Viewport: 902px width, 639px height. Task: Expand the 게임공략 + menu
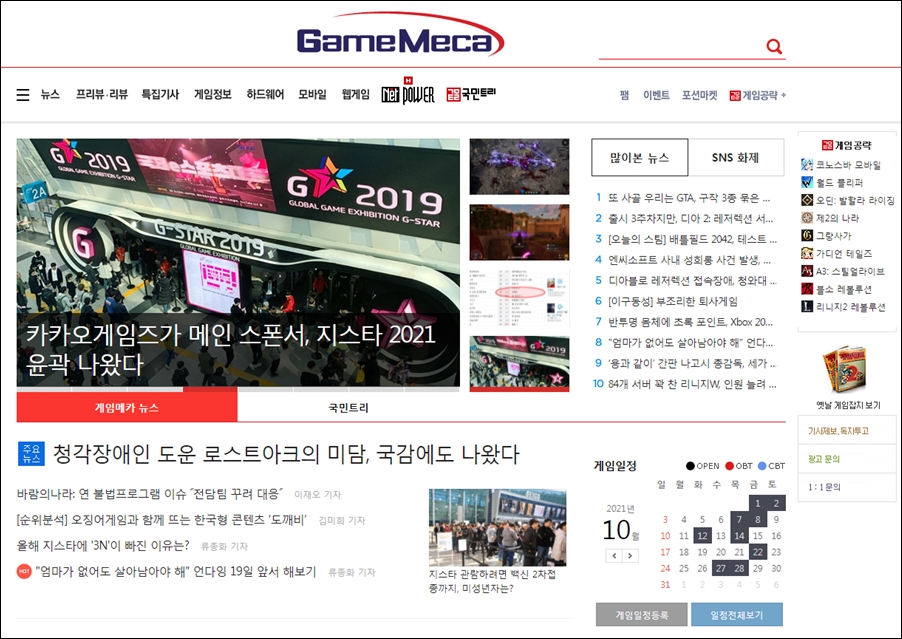pos(758,95)
